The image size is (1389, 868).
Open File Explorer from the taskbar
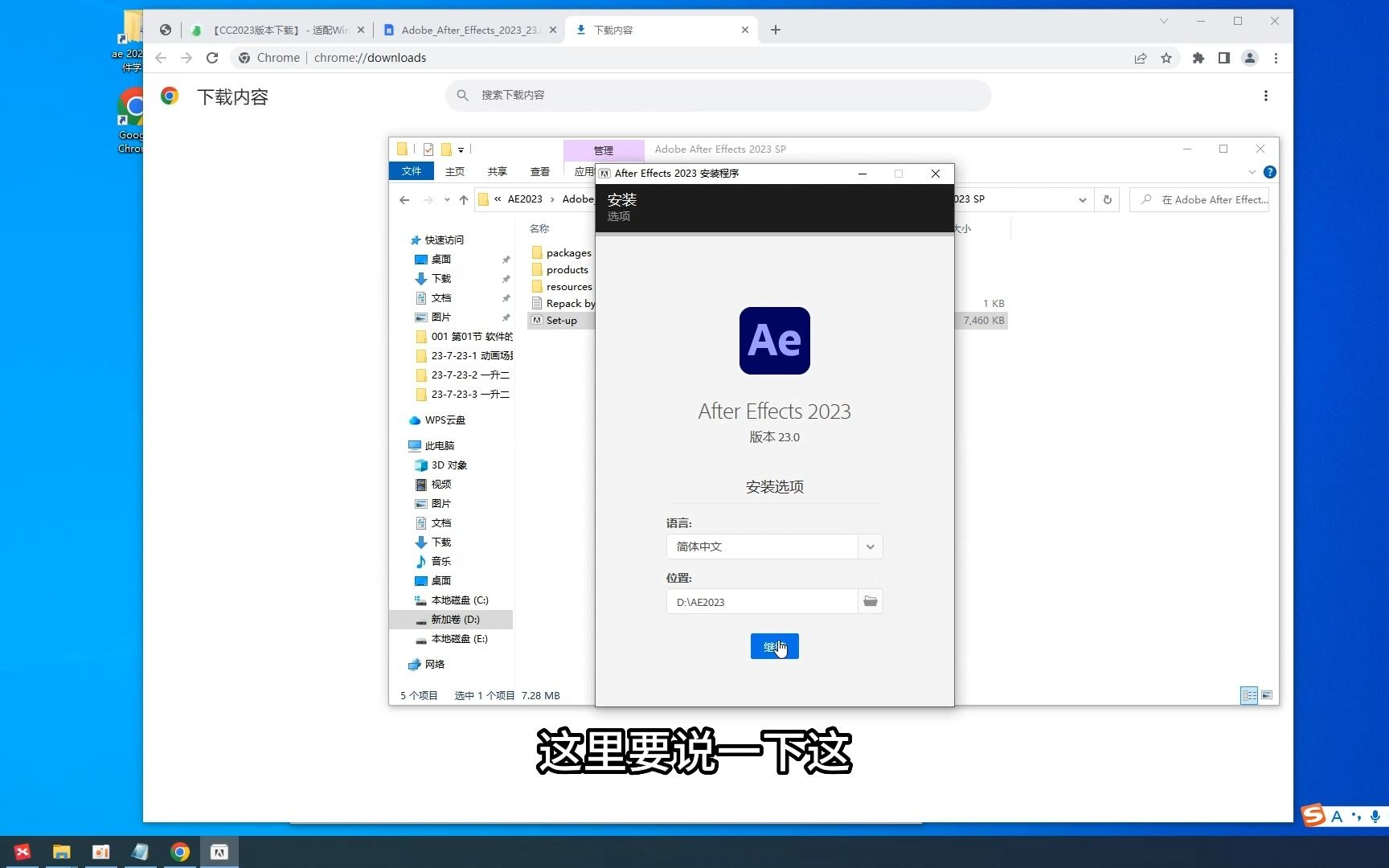(60, 852)
